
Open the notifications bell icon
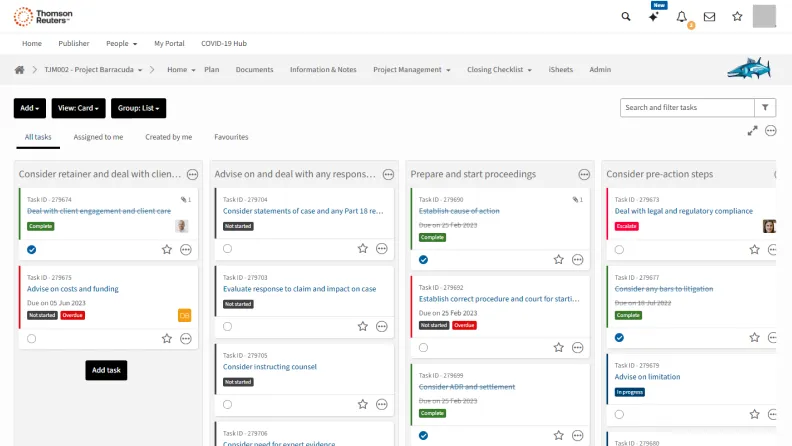pyautogui.click(x=682, y=17)
